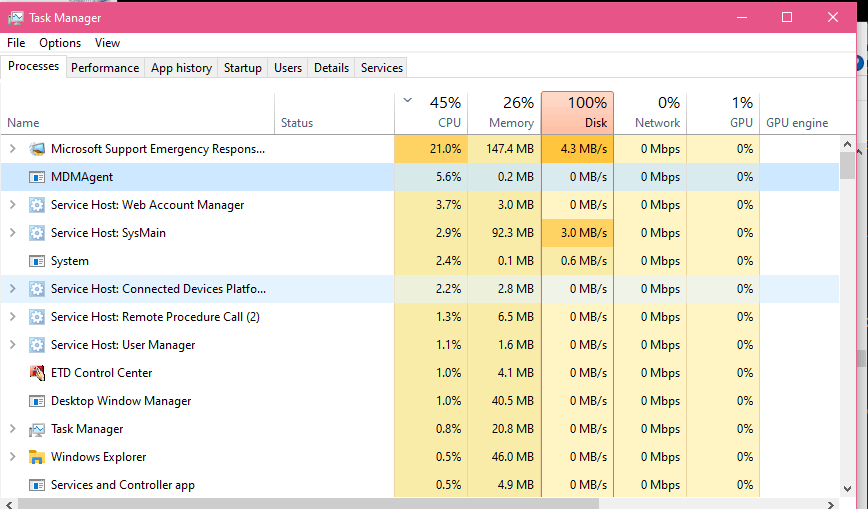Click the Task Manager process row icon
868x509 pixels.
coord(37,429)
